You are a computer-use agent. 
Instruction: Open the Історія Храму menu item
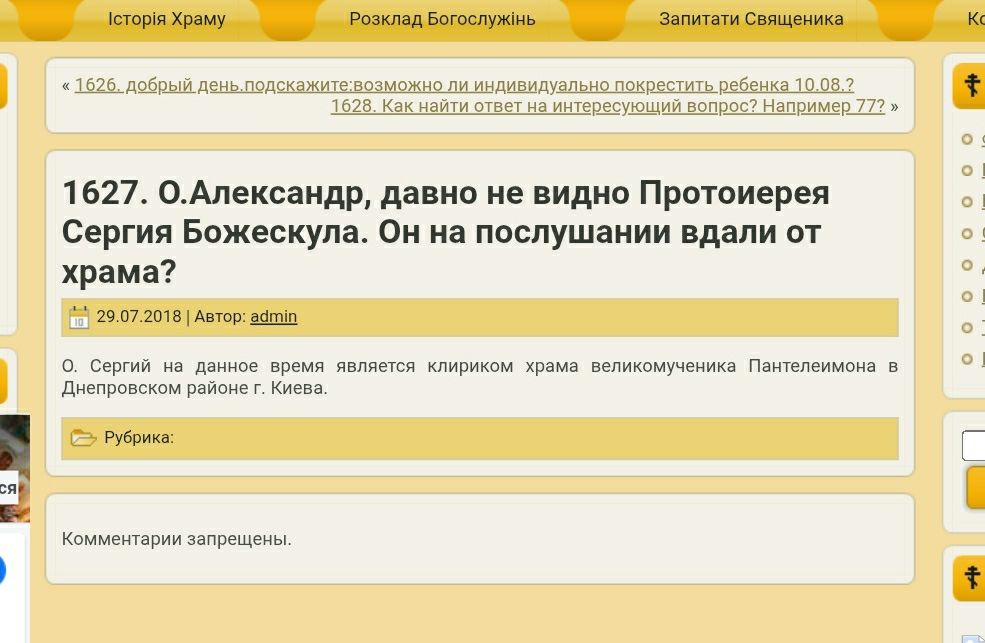pos(167,19)
